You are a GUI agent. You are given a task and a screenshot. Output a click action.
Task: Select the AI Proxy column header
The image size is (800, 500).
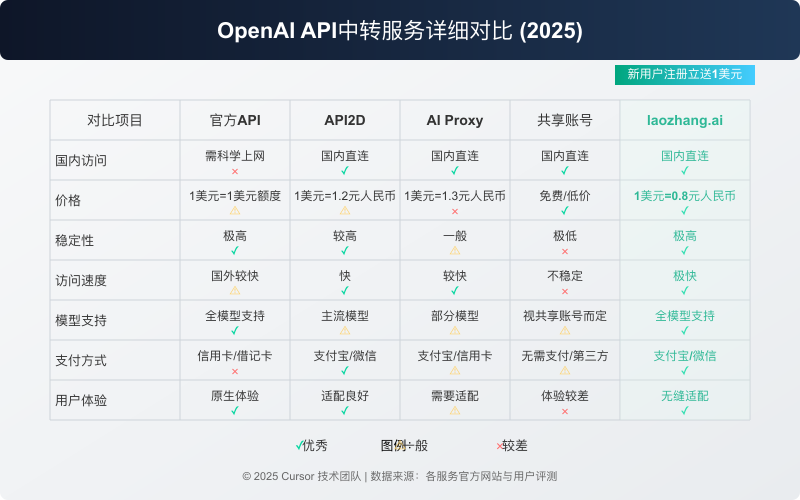[455, 120]
